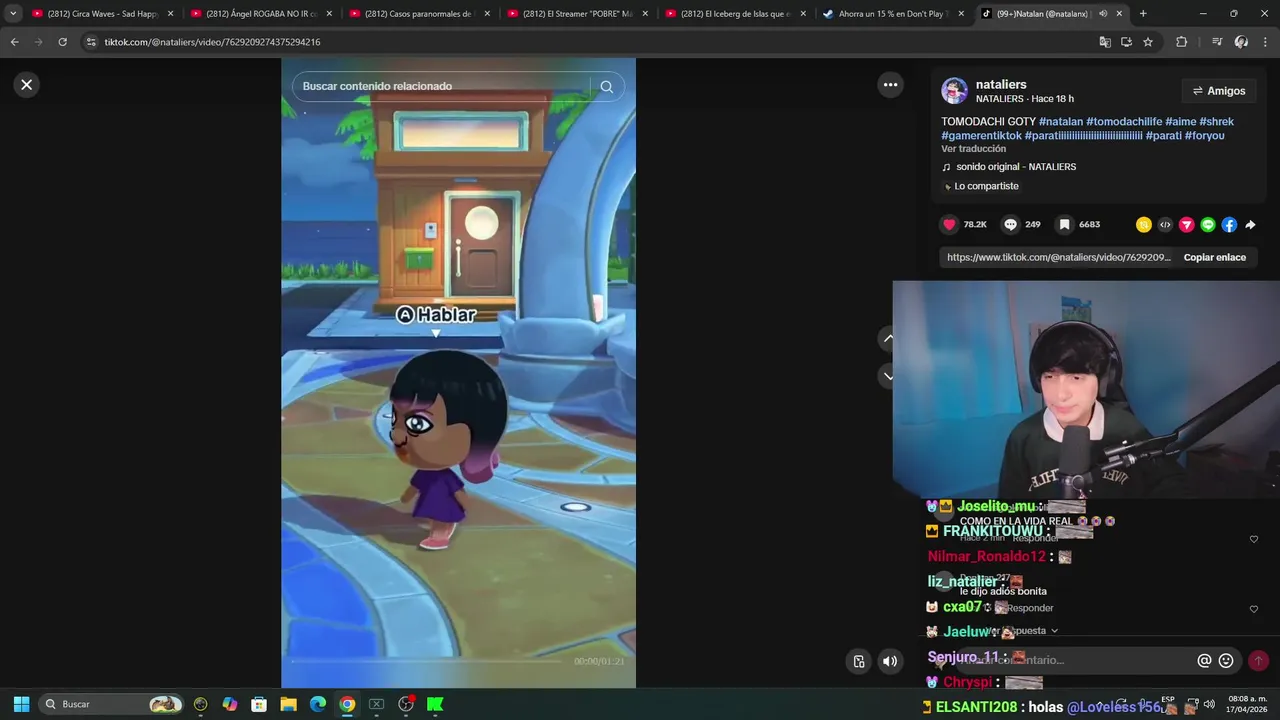Image resolution: width=1280 pixels, height=720 pixels.
Task: Share to Facebook icon
Action: [x=1229, y=225]
